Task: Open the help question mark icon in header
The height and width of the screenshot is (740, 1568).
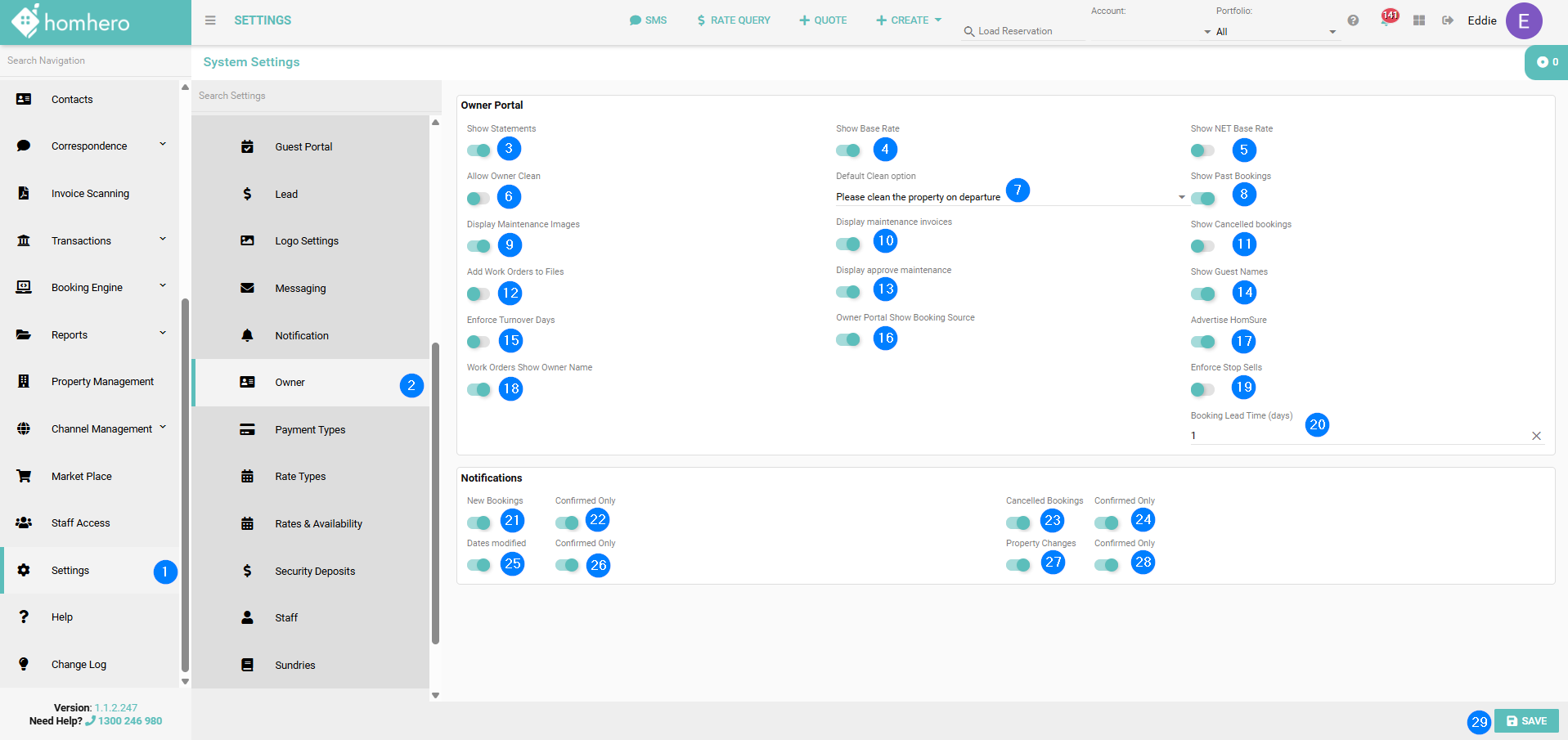Action: pyautogui.click(x=1353, y=20)
